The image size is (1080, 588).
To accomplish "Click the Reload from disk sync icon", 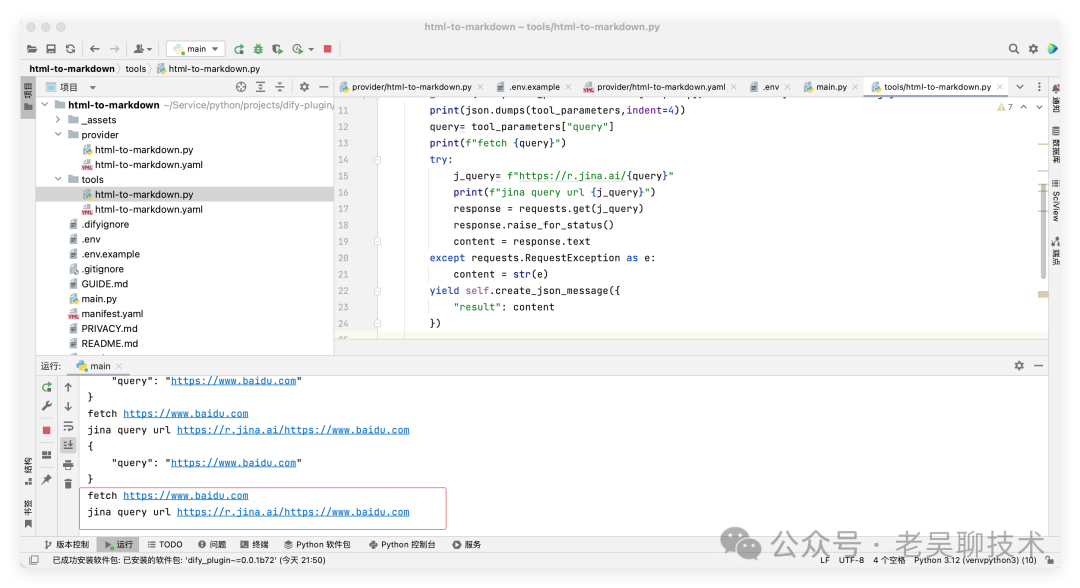I will pos(70,49).
